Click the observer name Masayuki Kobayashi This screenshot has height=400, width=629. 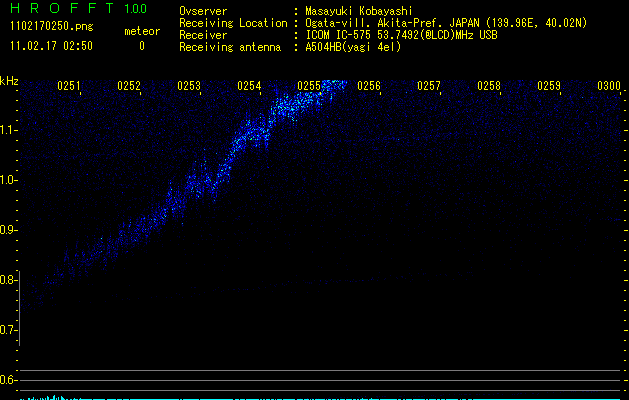359,11
